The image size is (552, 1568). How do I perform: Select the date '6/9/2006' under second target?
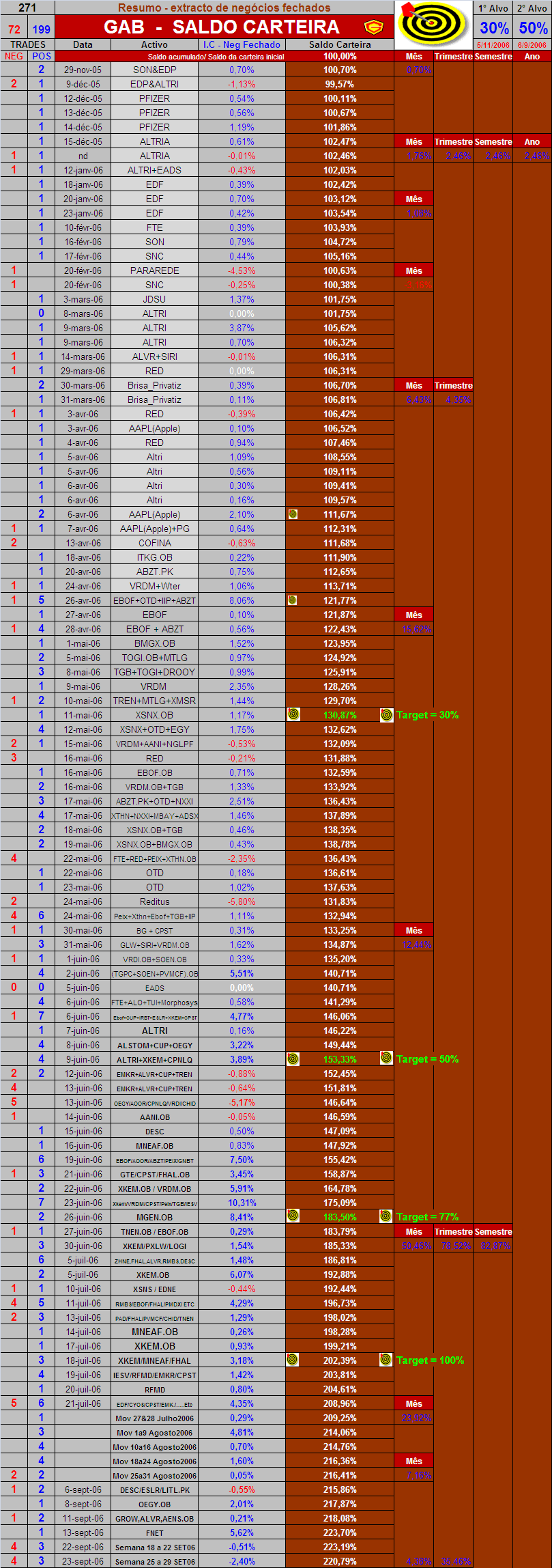(x=532, y=45)
